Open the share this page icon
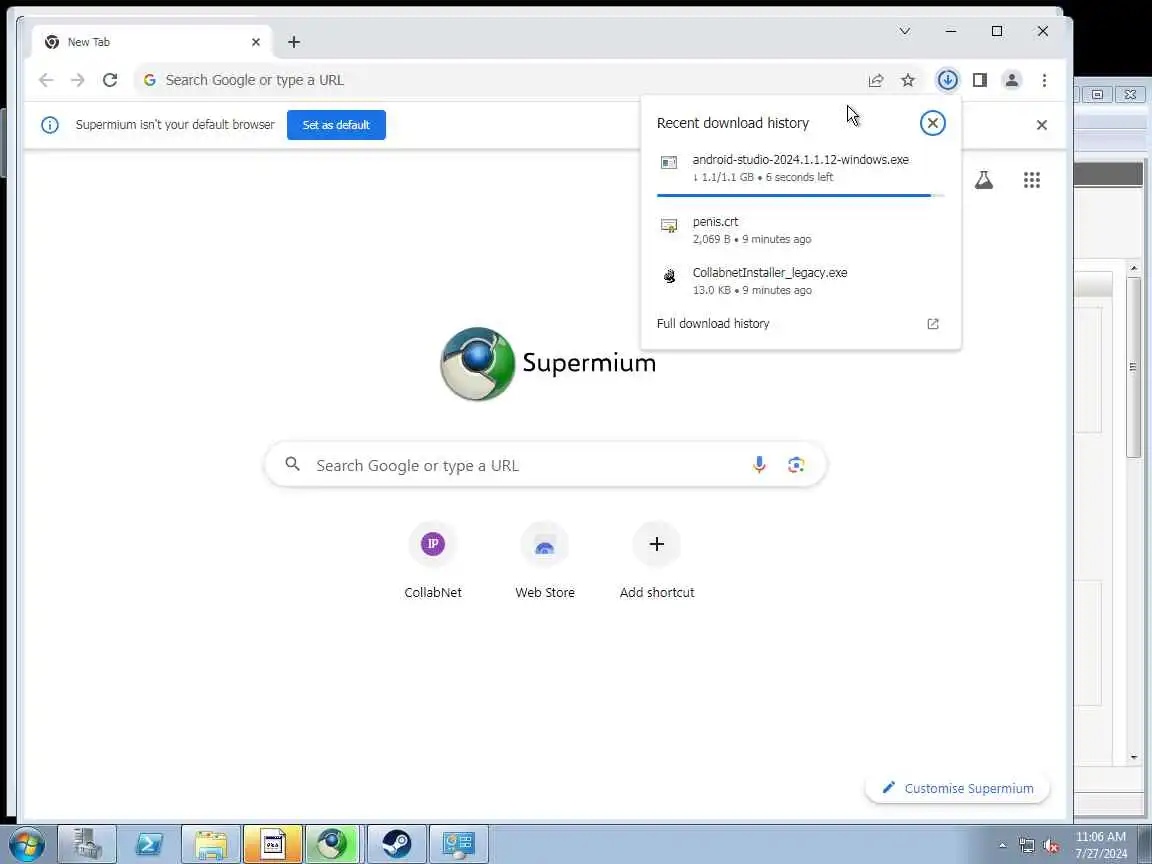 [x=876, y=80]
